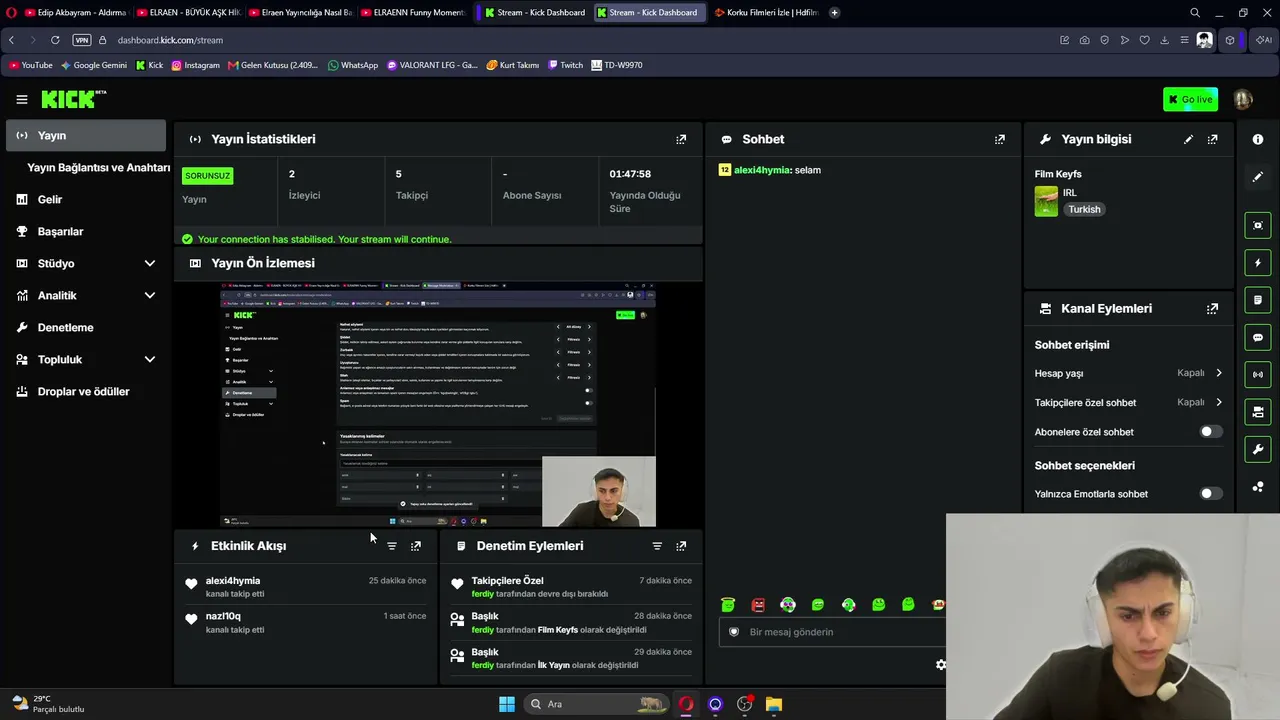1280x720 pixels.
Task: Open filter options for Etkinlik Akışı
Action: coord(392,546)
